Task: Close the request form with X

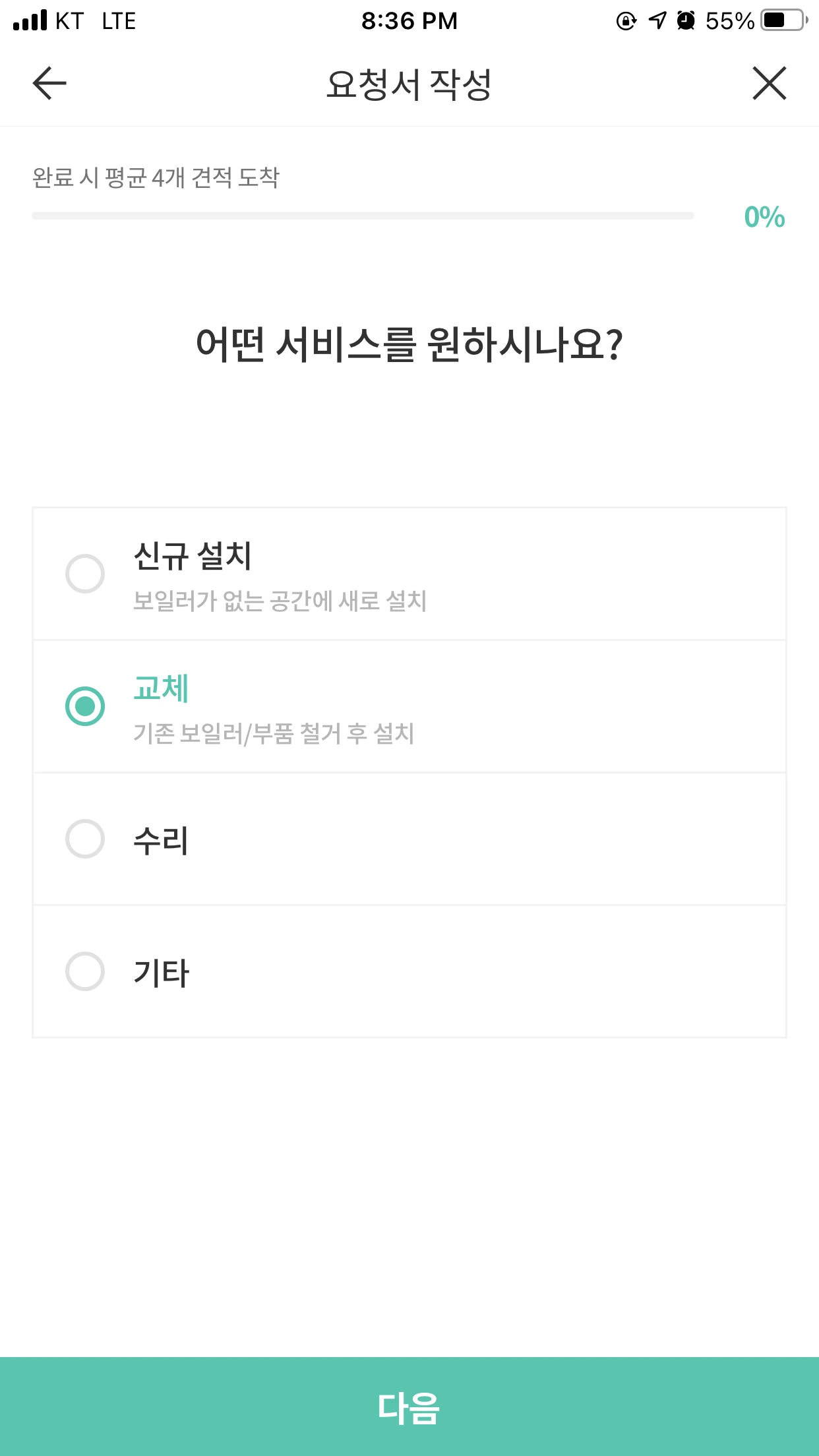Action: [x=769, y=83]
